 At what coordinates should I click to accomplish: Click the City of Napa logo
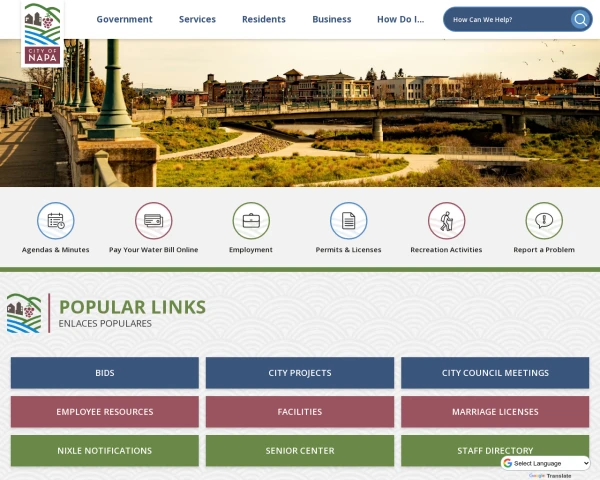[42, 34]
